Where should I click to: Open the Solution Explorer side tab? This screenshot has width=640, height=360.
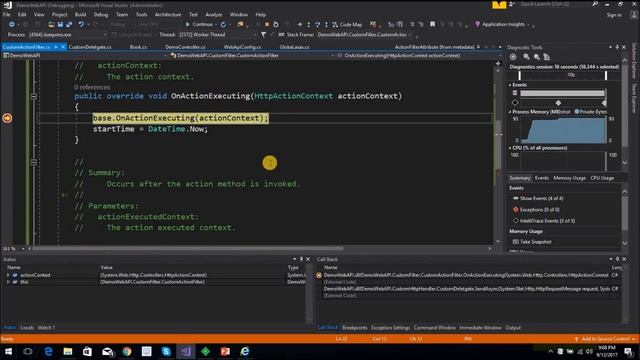[x=634, y=61]
